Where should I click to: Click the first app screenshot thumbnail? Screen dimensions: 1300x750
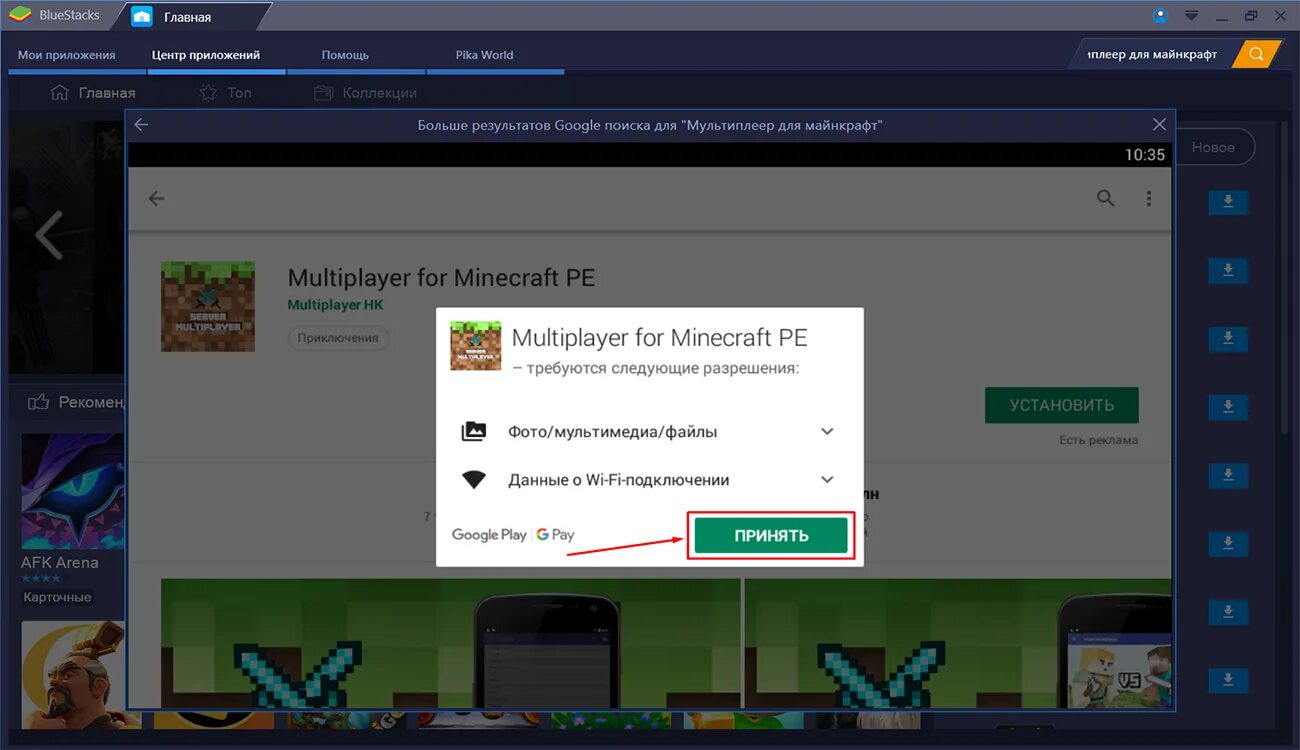pos(450,642)
